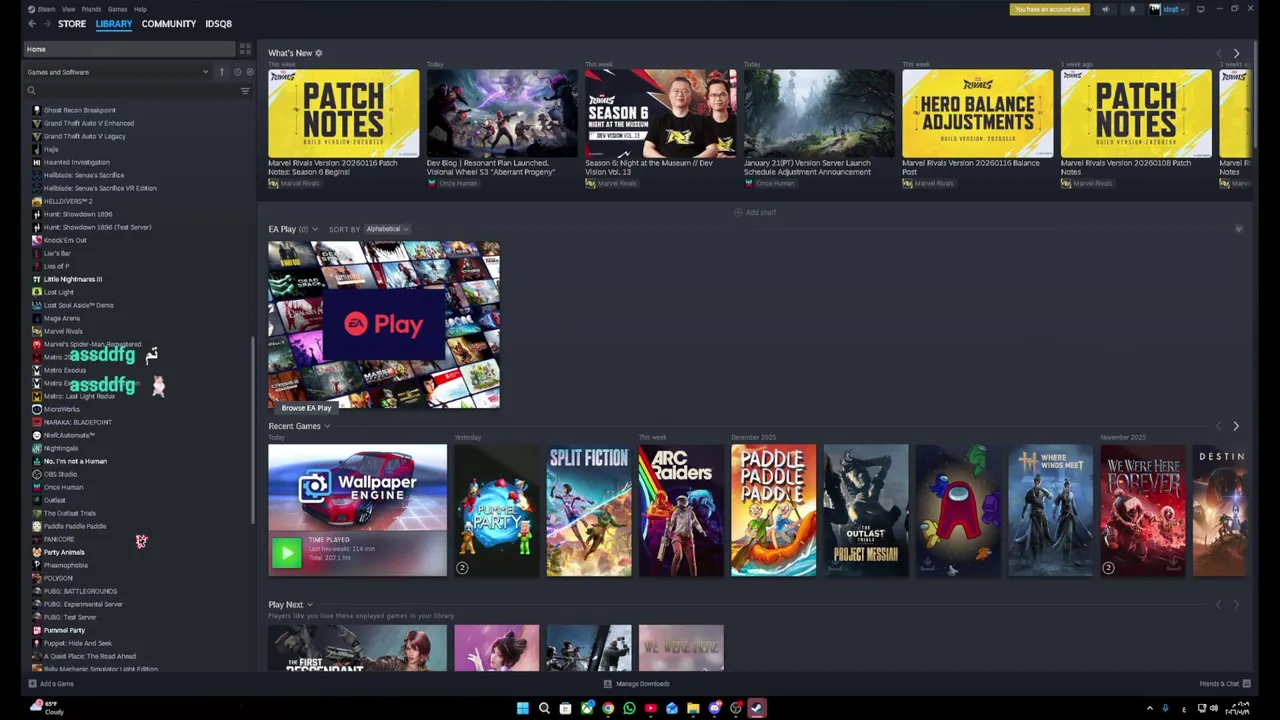Toggle sort-by-recent clock icon in sidebar
This screenshot has width=1280, height=720.
coord(237,72)
